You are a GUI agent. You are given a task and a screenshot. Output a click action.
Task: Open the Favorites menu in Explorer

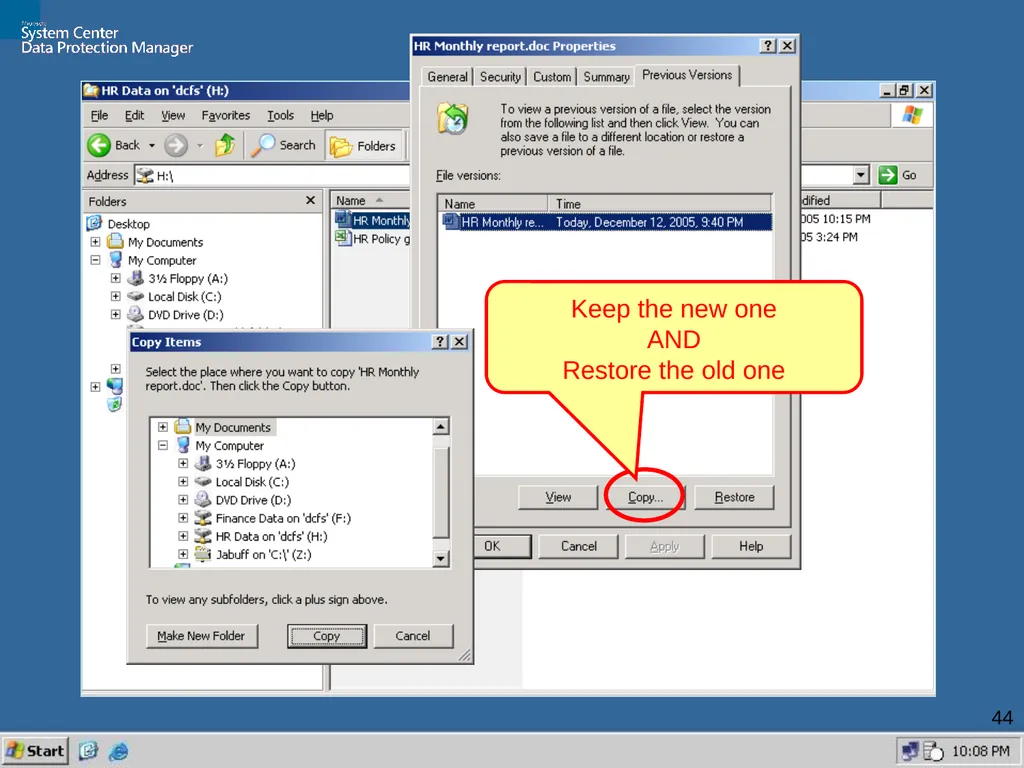tap(226, 116)
